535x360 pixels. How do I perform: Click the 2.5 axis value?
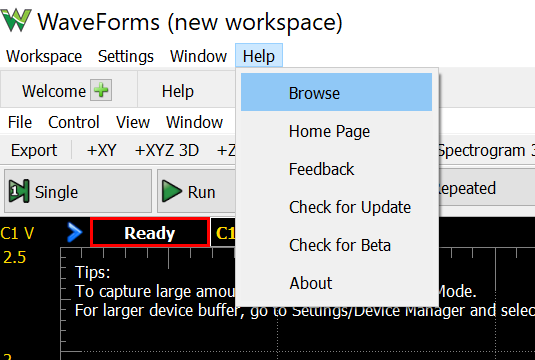click(14, 257)
